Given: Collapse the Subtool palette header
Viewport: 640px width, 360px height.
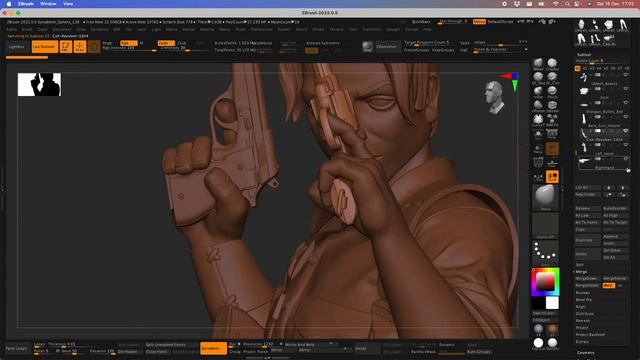Looking at the screenshot, I should pos(584,54).
